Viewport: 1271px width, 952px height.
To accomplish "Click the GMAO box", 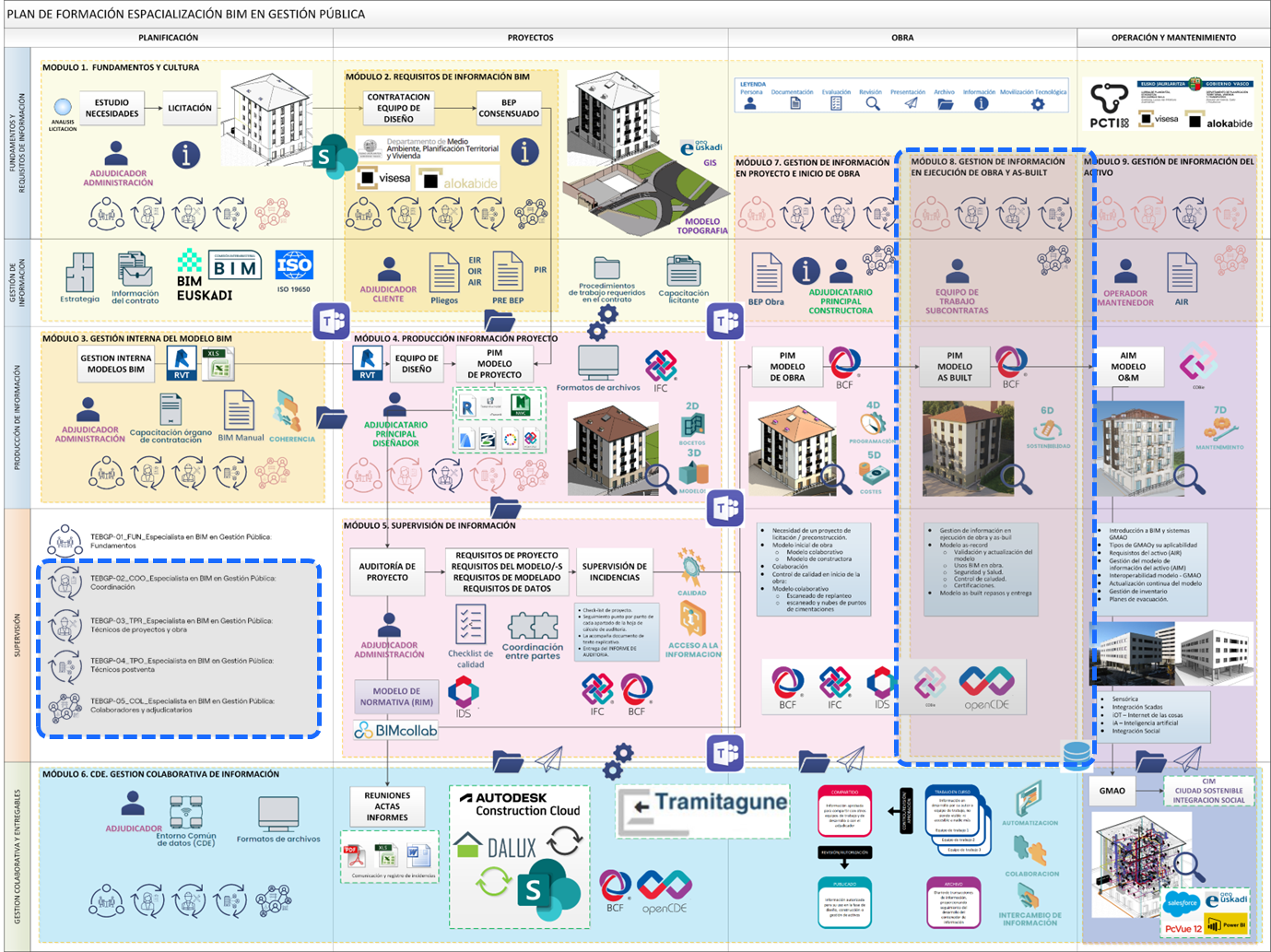I will click(x=1112, y=791).
